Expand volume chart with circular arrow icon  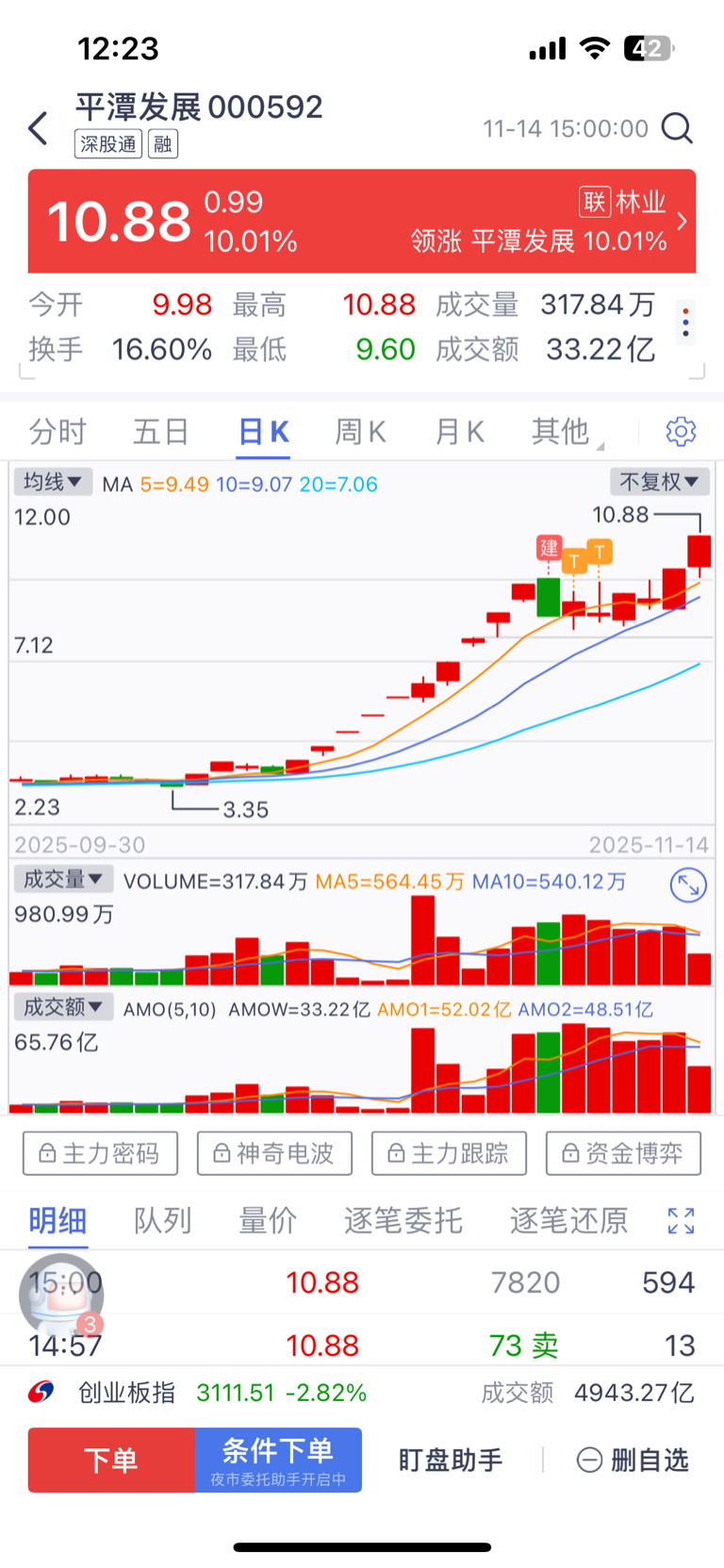(x=688, y=885)
